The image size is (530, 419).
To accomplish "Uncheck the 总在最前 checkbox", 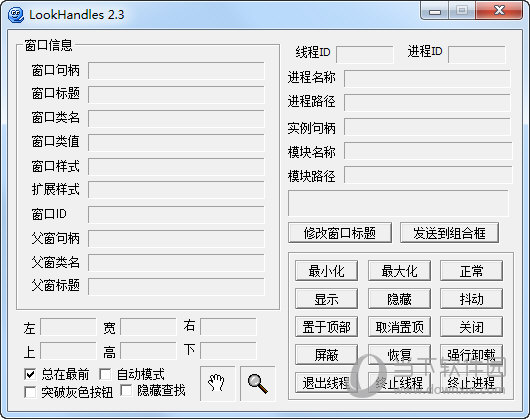I will pos(30,374).
